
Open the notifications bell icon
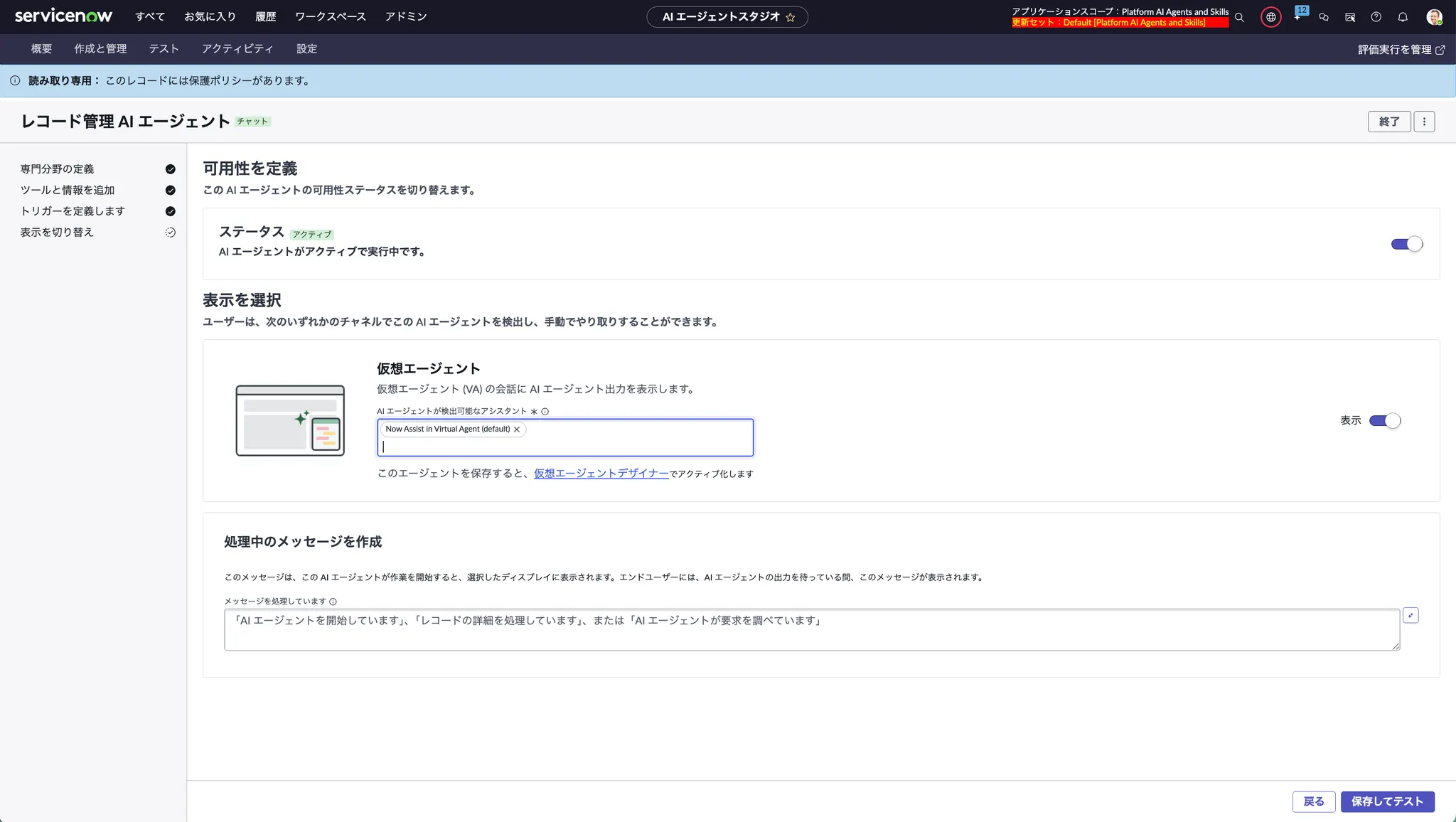1403,17
